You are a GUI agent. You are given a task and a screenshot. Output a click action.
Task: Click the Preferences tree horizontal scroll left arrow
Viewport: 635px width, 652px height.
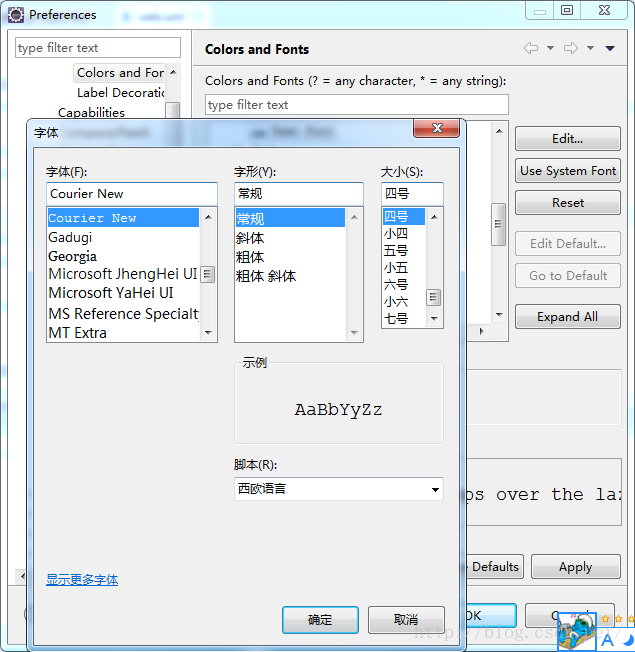[x=22, y=576]
